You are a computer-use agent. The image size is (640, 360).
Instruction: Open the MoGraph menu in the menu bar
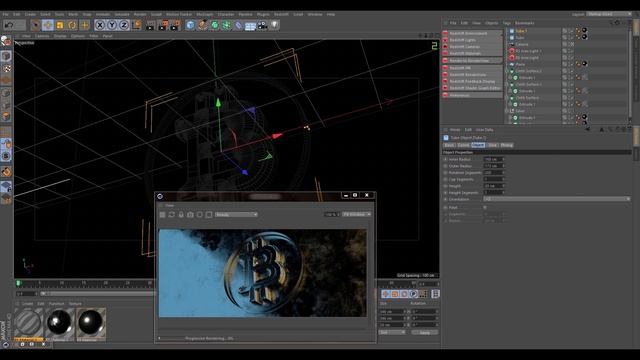[x=204, y=14]
